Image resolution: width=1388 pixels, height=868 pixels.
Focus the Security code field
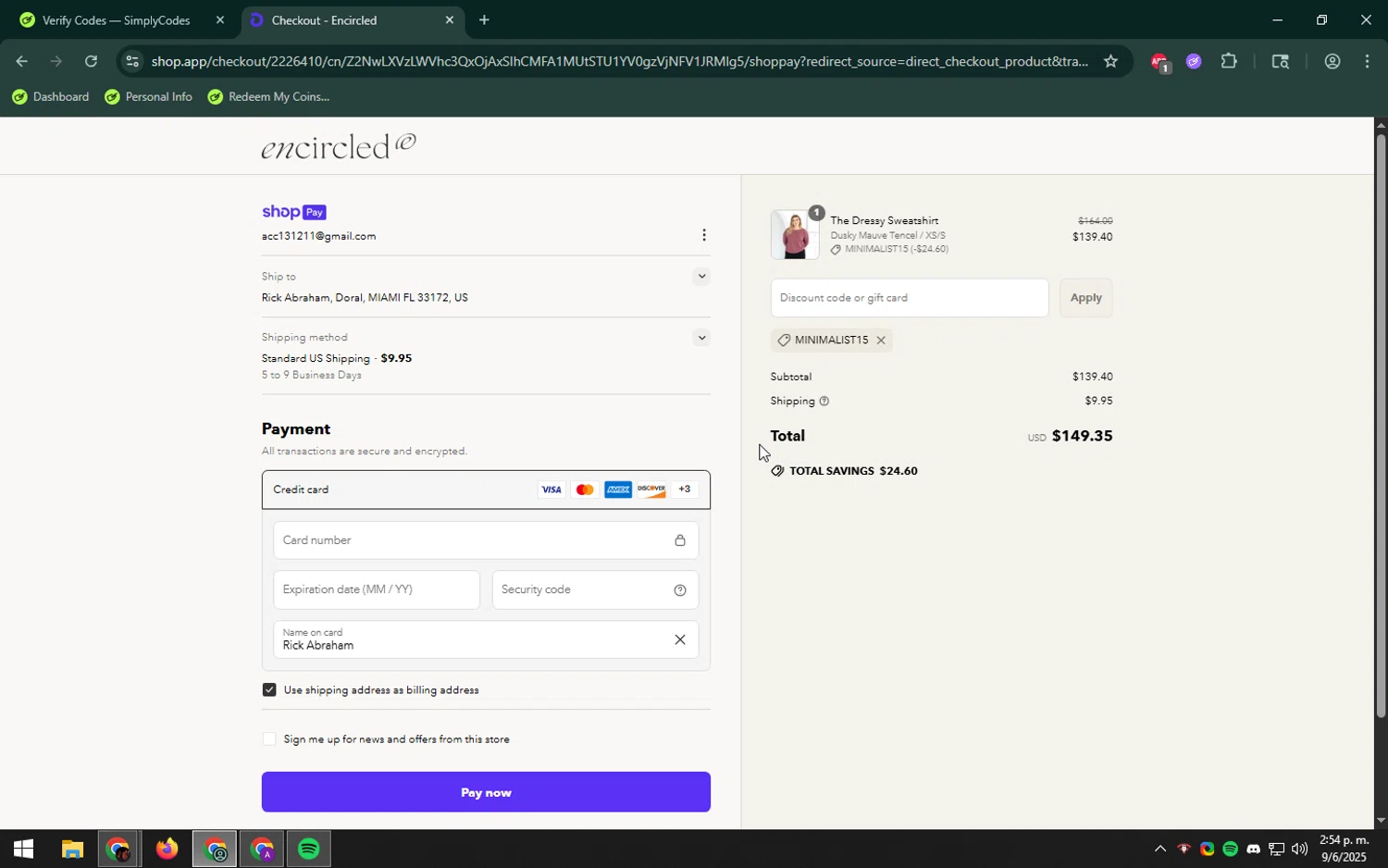coord(595,589)
